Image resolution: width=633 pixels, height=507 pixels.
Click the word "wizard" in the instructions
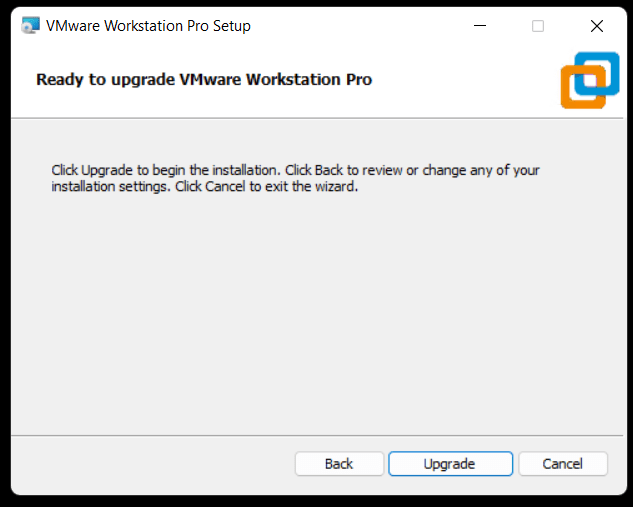point(333,186)
